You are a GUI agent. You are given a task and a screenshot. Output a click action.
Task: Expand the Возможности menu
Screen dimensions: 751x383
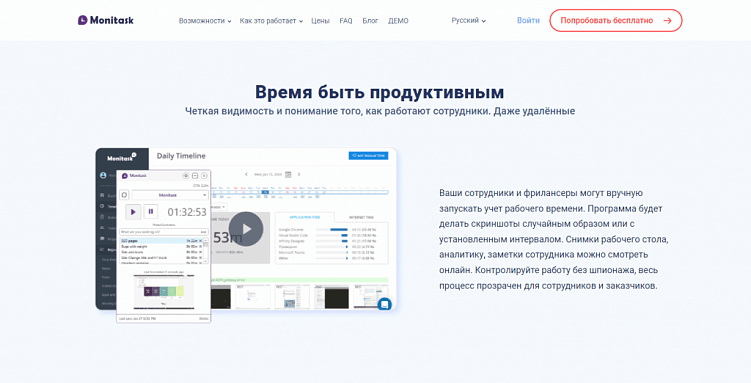pos(205,21)
